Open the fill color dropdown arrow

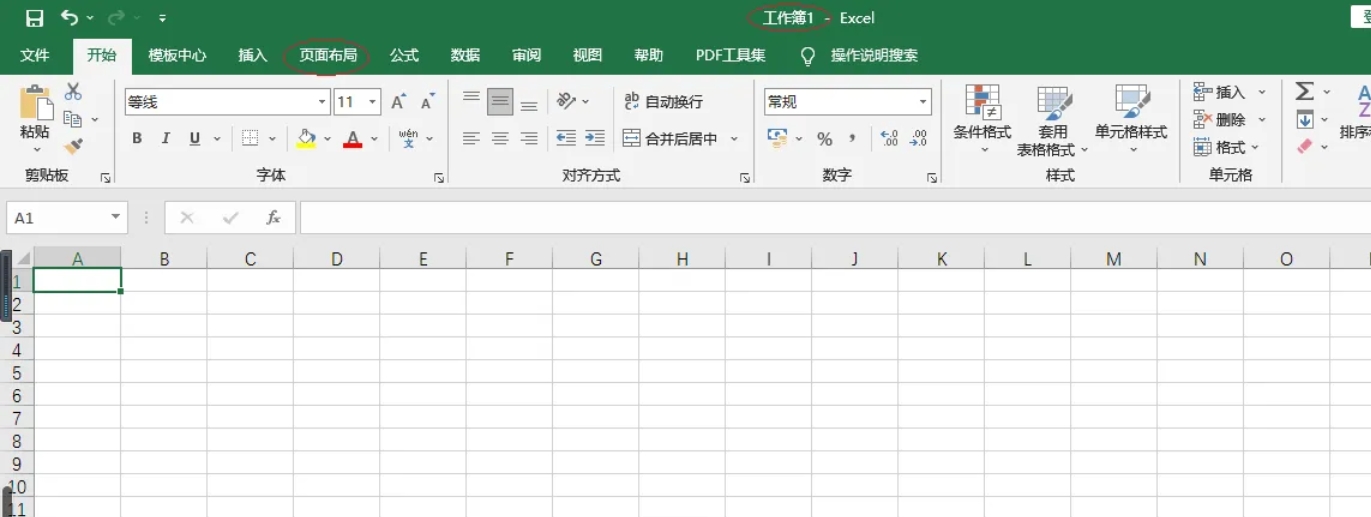[327, 139]
